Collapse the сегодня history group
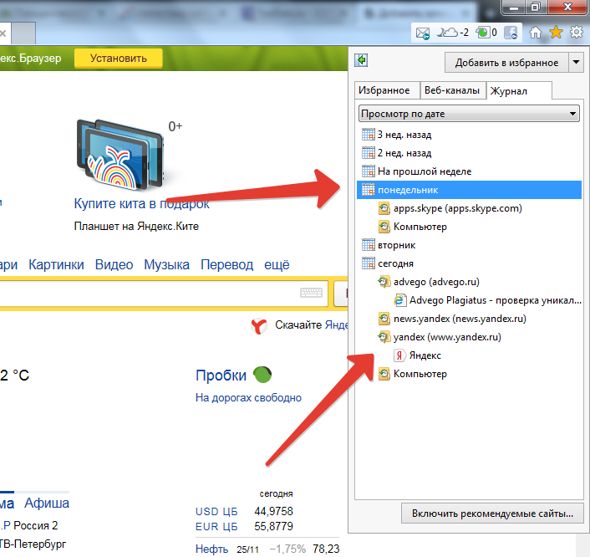 388,263
